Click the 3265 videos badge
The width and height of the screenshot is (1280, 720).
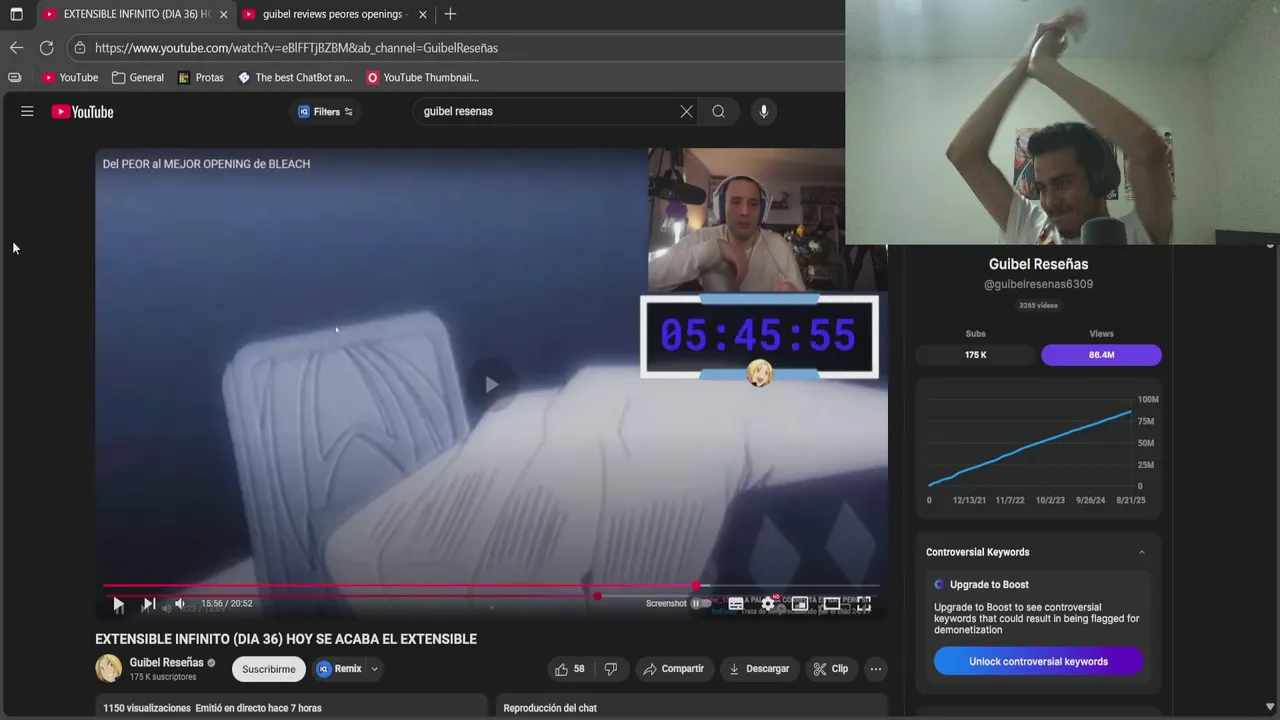1038,305
